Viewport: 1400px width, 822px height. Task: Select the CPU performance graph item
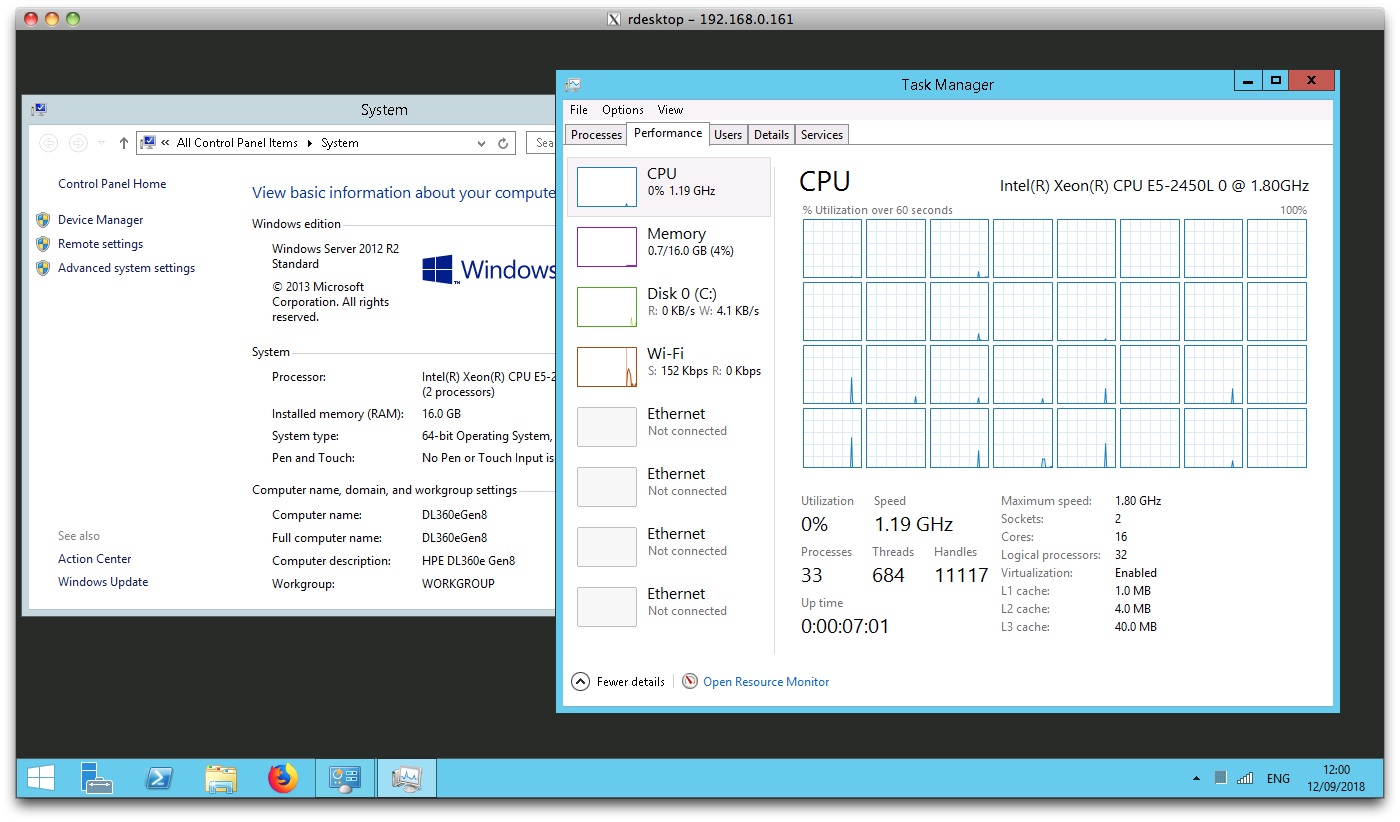click(669, 187)
